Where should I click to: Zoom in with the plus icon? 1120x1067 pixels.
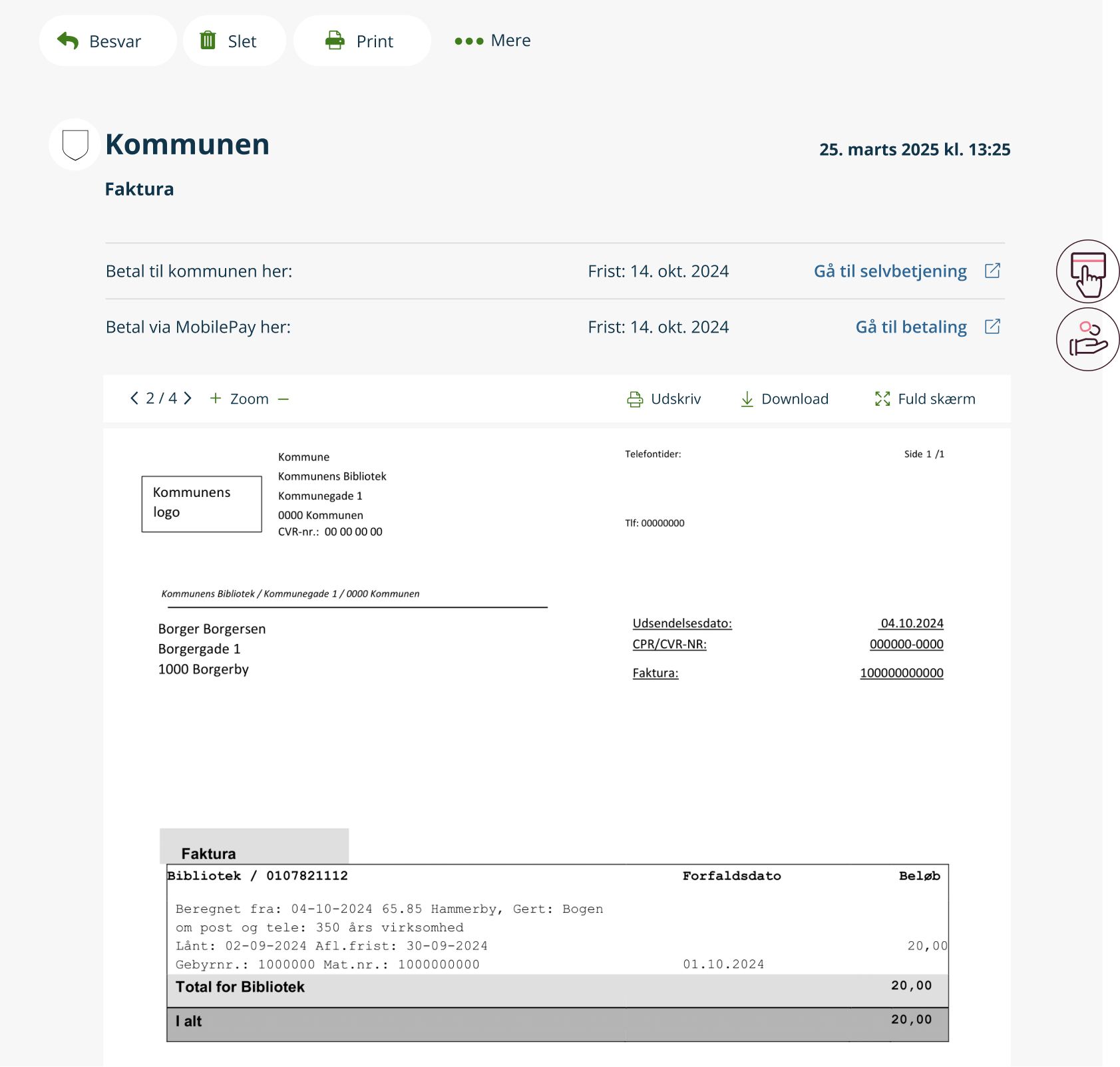tap(216, 398)
